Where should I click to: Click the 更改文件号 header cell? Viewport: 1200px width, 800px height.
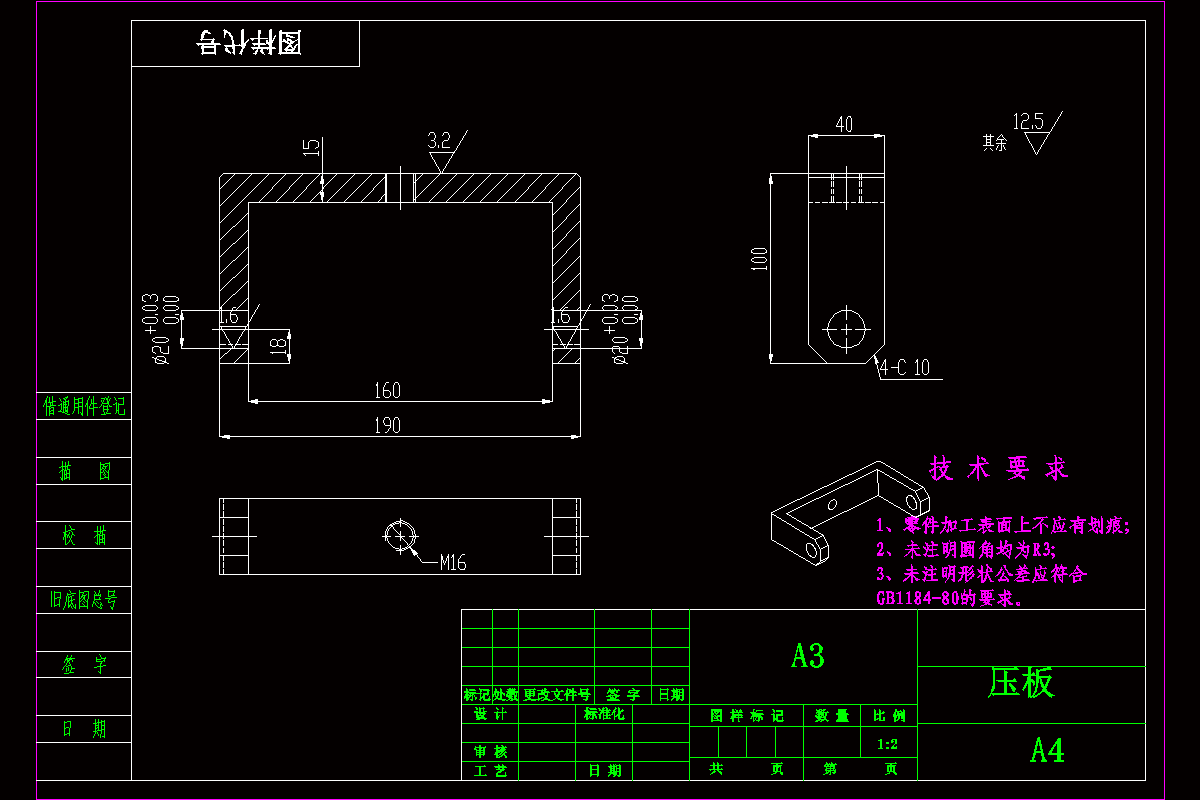tap(557, 695)
